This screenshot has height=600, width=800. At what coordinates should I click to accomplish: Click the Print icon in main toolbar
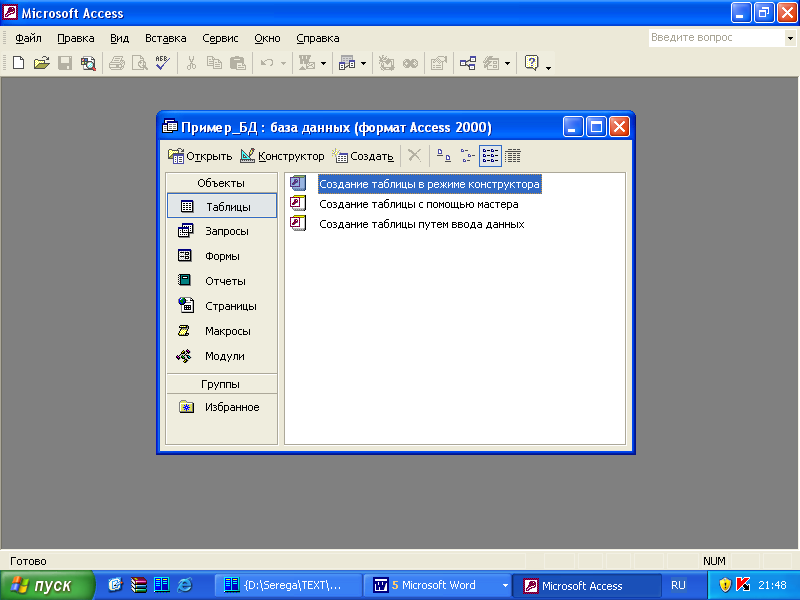(x=117, y=63)
